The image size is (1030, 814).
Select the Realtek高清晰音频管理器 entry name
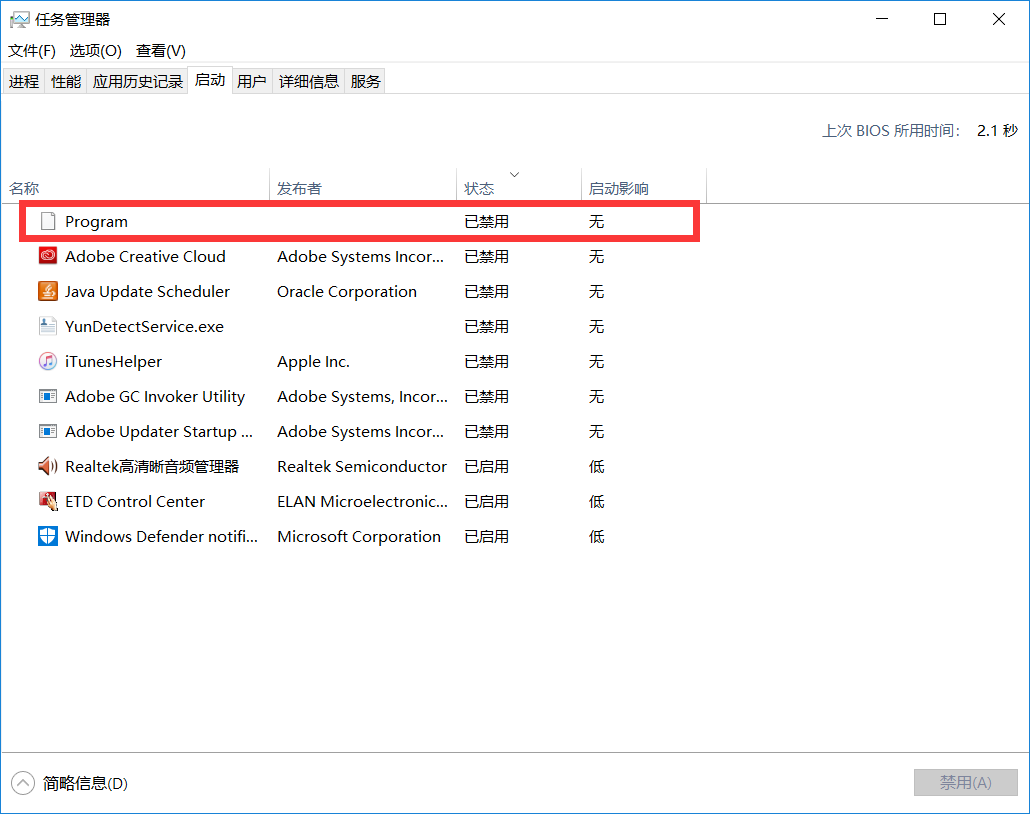152,466
